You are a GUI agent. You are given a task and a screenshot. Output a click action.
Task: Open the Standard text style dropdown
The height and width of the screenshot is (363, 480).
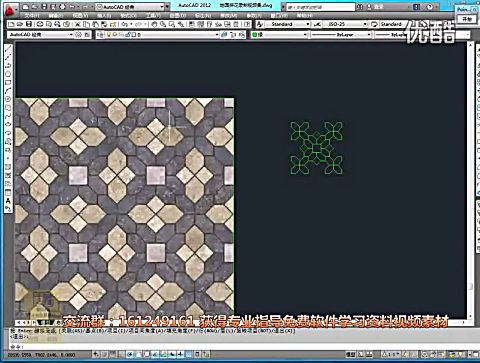coord(288,24)
